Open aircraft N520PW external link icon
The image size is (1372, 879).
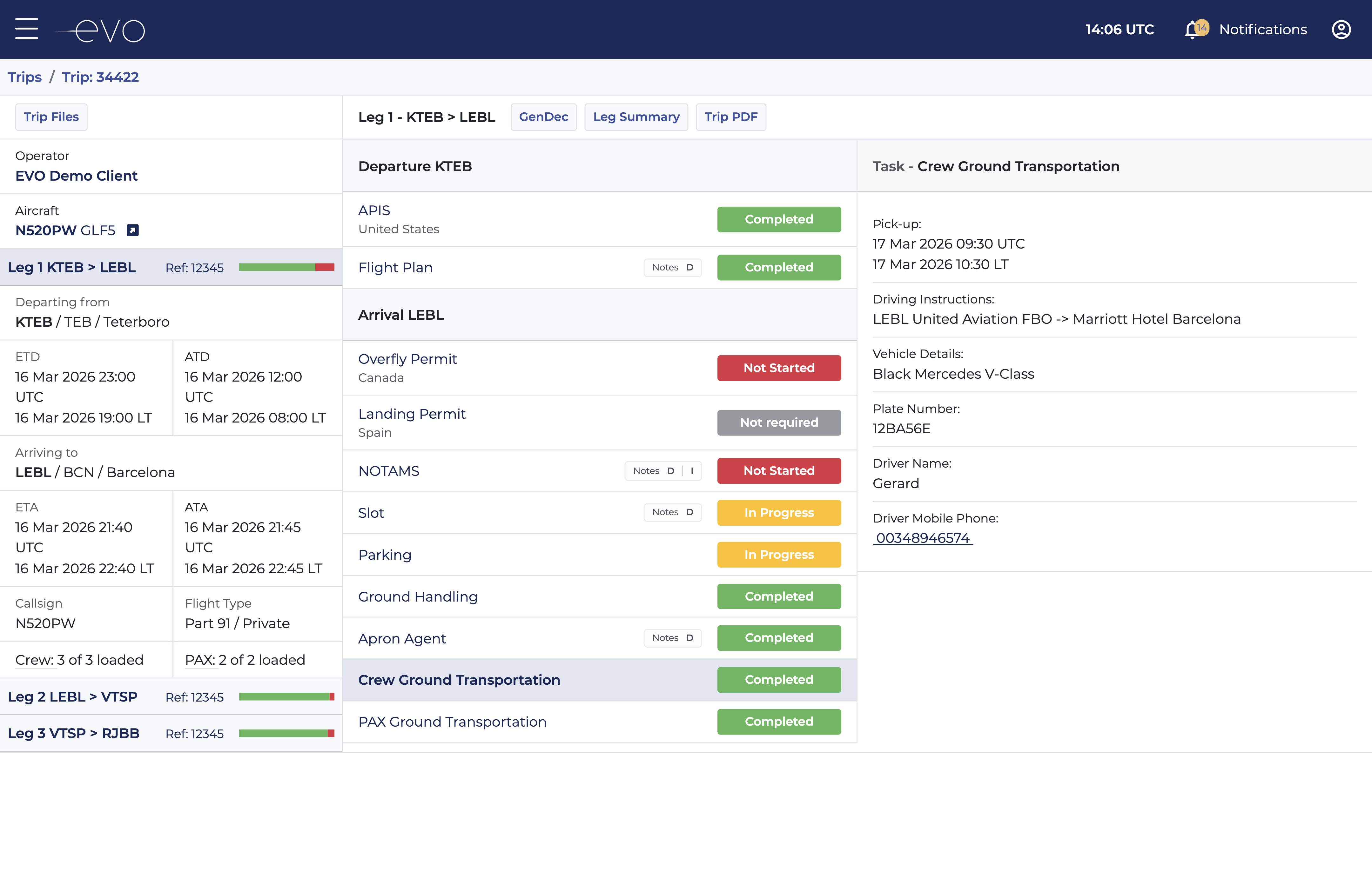click(132, 230)
